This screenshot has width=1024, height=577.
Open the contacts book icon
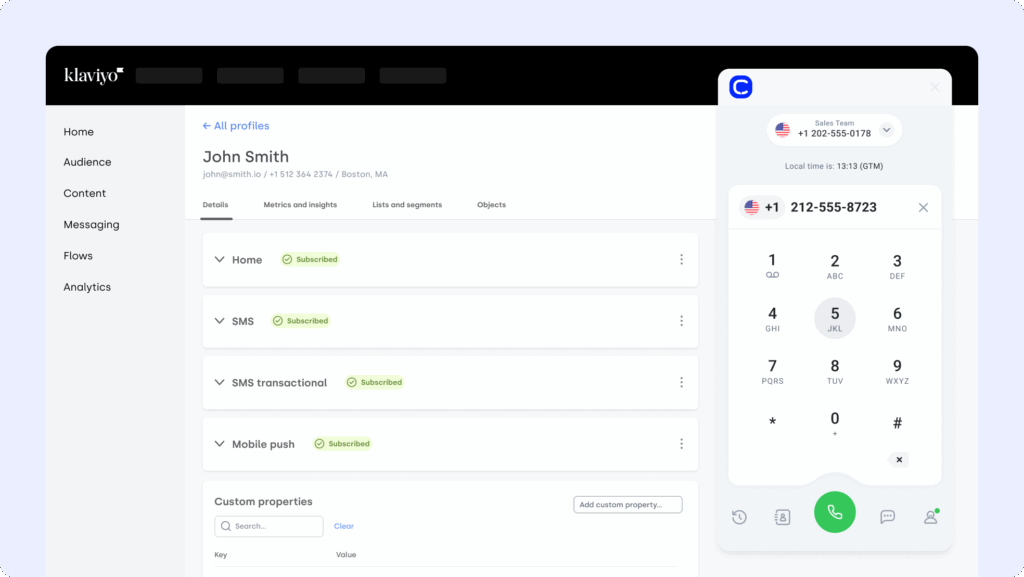[x=782, y=517]
